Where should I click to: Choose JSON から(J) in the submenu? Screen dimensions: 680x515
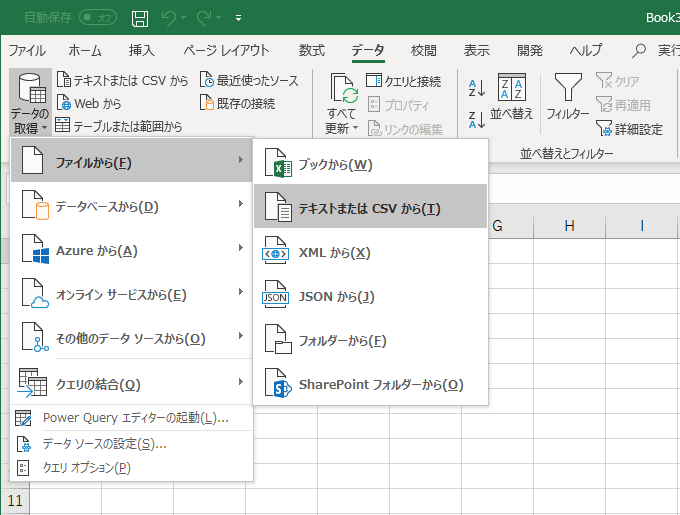coord(371,295)
